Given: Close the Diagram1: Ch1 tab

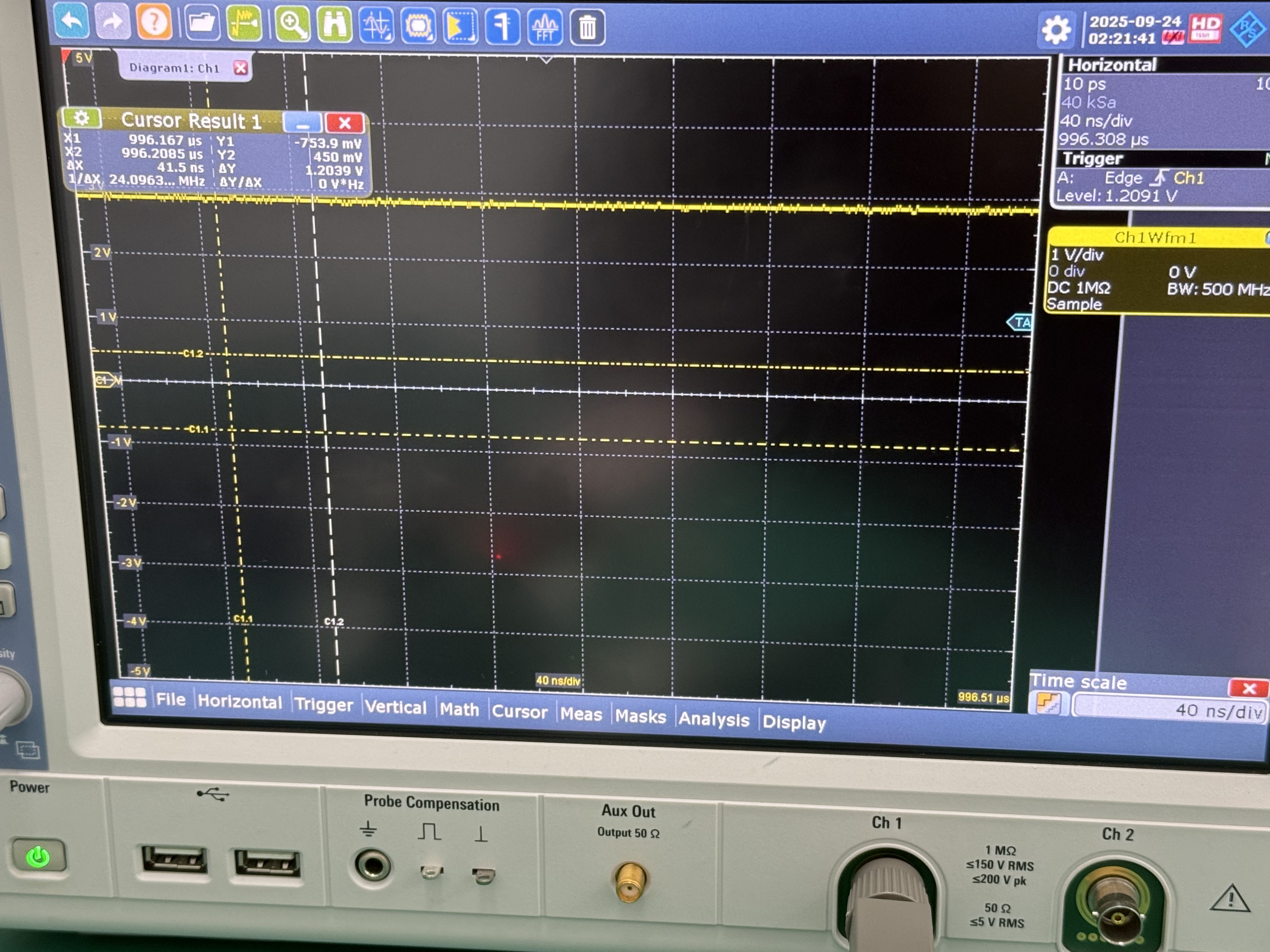Looking at the screenshot, I should coord(241,68).
